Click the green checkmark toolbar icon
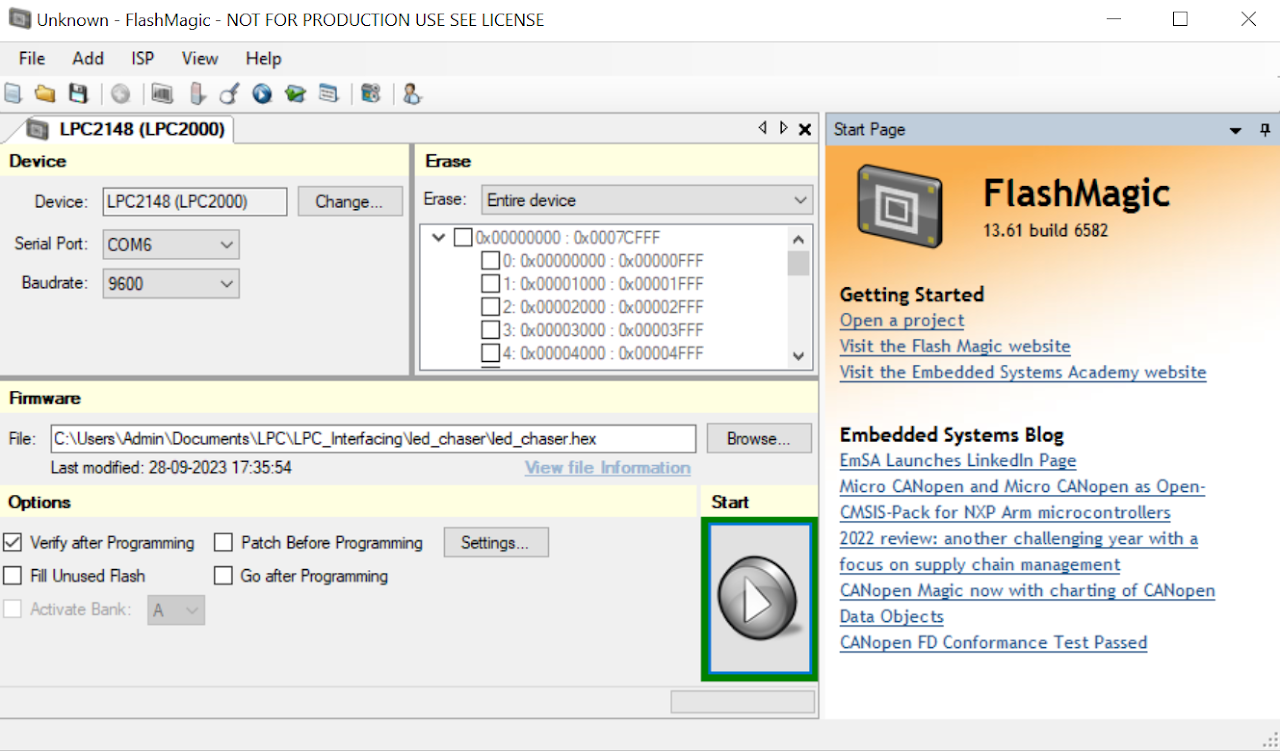This screenshot has width=1280, height=751. pos(295,94)
